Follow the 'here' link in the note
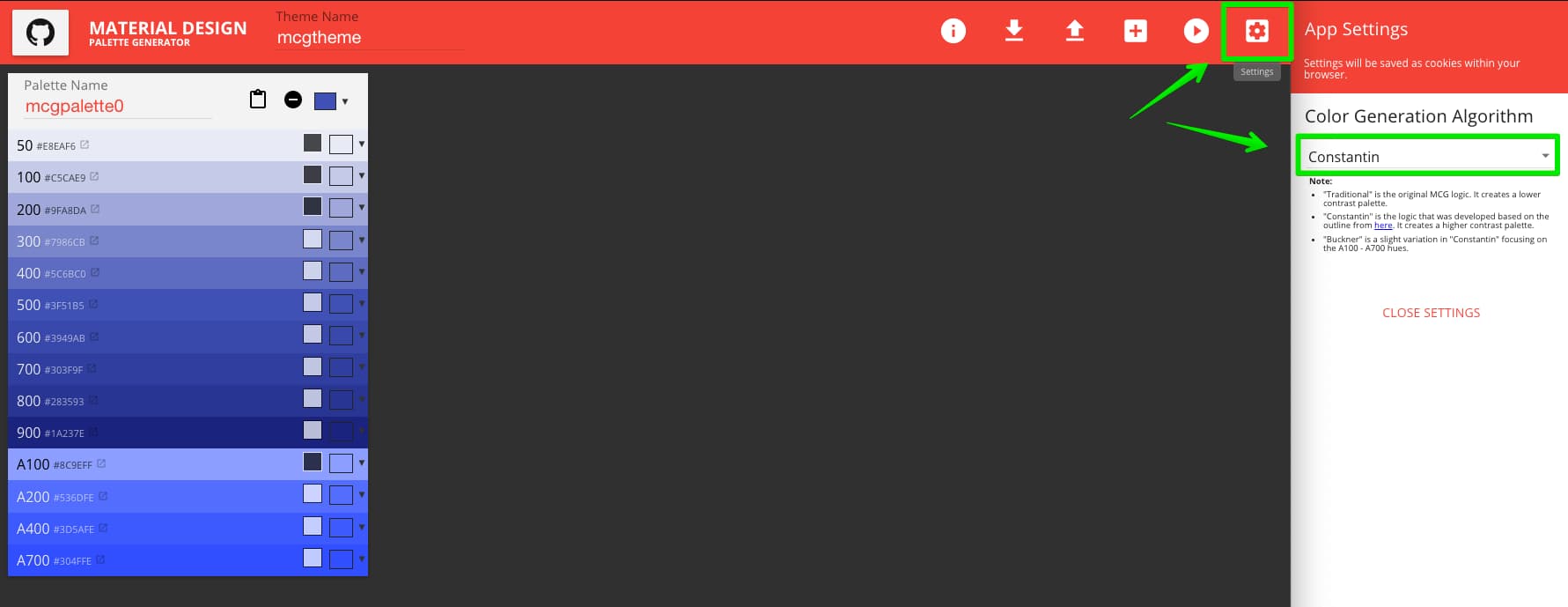1568x607 pixels. click(x=1383, y=226)
